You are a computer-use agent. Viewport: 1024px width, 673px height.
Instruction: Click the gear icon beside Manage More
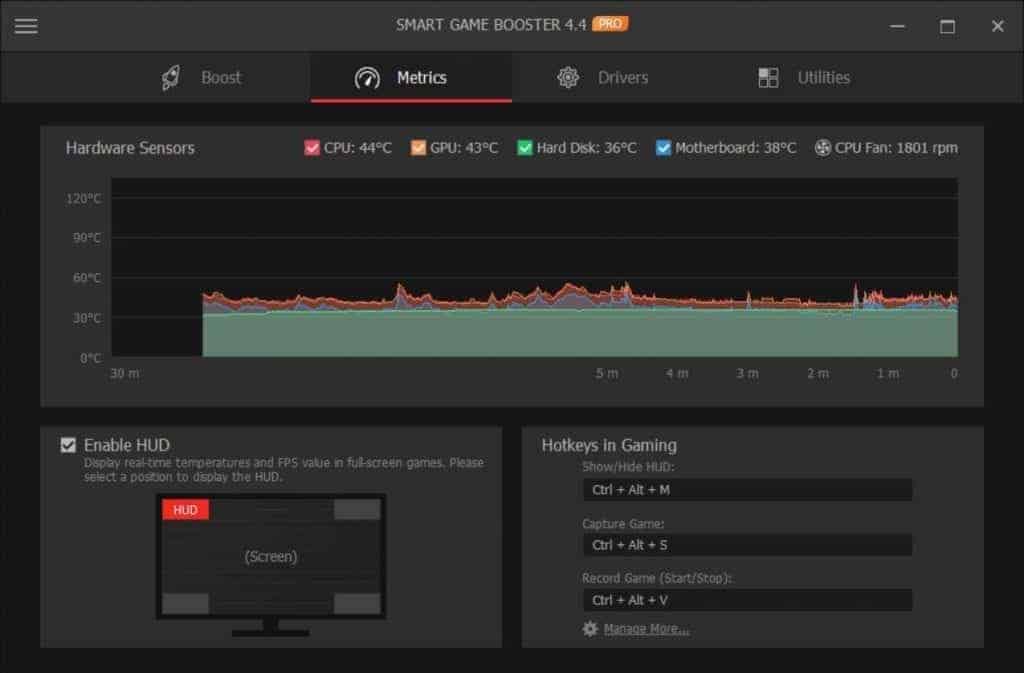[590, 628]
